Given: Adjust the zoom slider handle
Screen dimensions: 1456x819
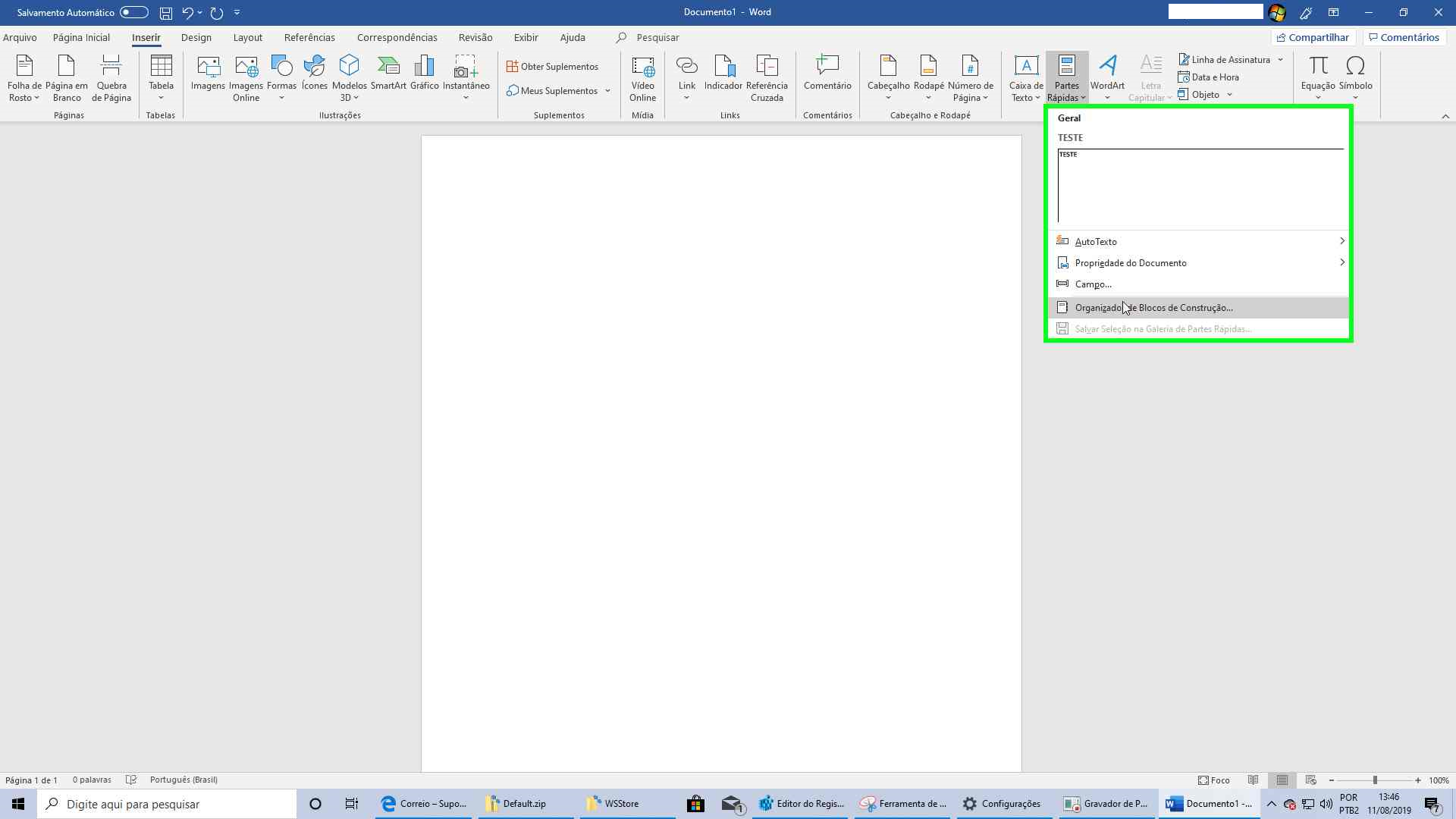Looking at the screenshot, I should pyautogui.click(x=1375, y=780).
